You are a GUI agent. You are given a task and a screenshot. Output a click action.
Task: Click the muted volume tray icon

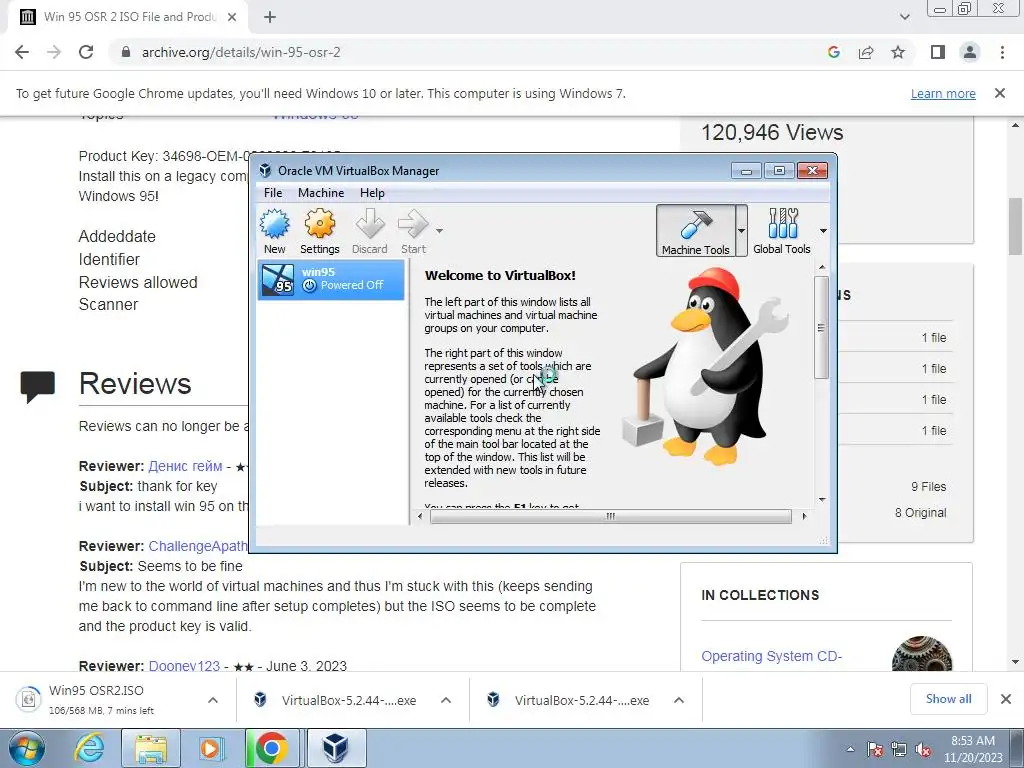coord(923,750)
